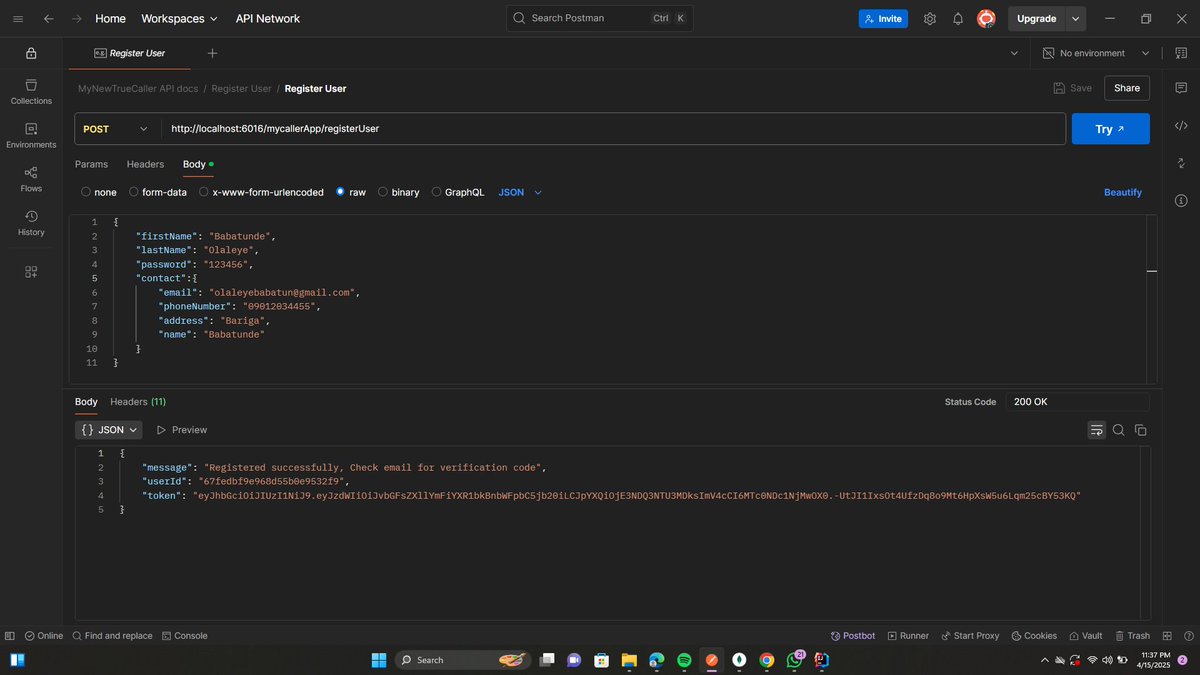This screenshot has height=675, width=1200.
Task: Open the configure workspace sidebar grid icon
Action: point(31,272)
